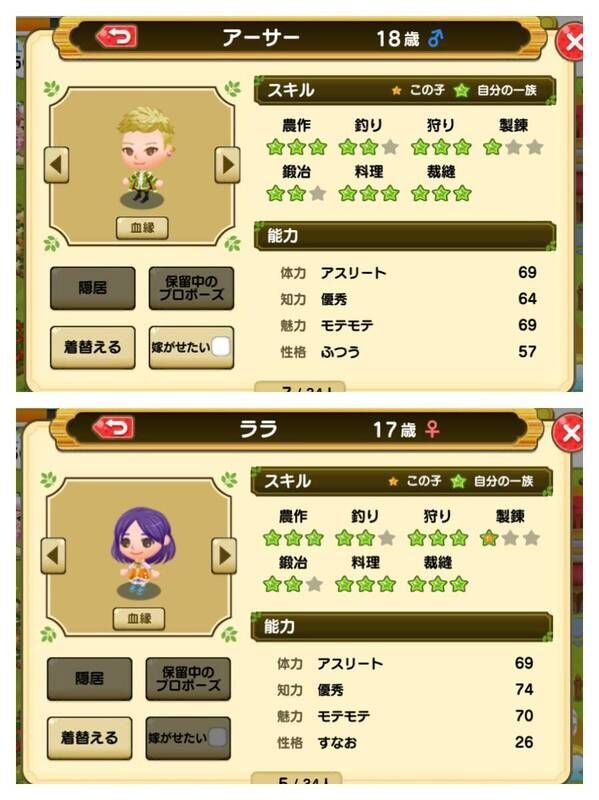Select the page counter tab below アーサー's stats
This screenshot has height=800, width=599.
click(300, 387)
